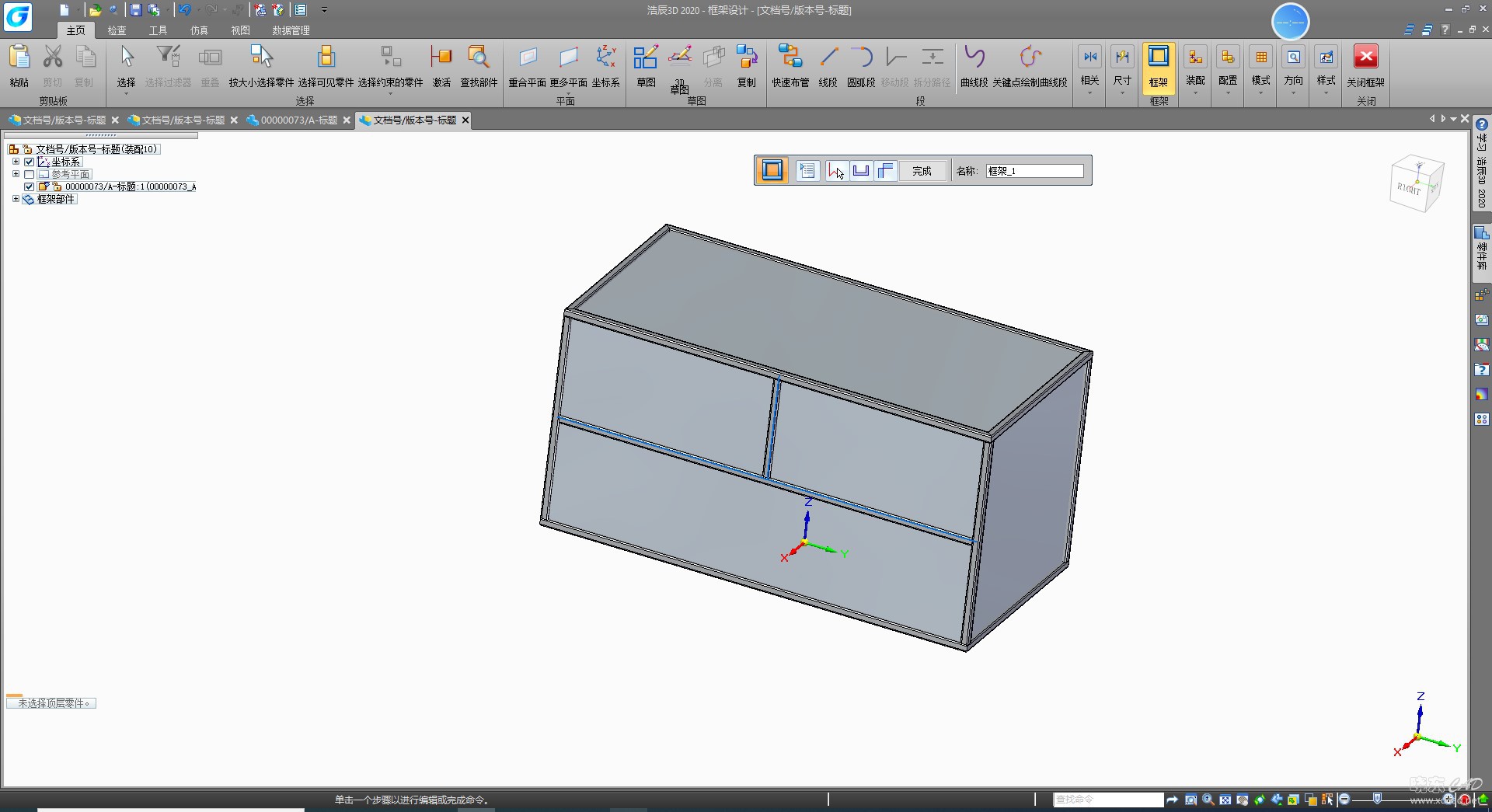Open the 尺寸 dropdown

point(1122,70)
